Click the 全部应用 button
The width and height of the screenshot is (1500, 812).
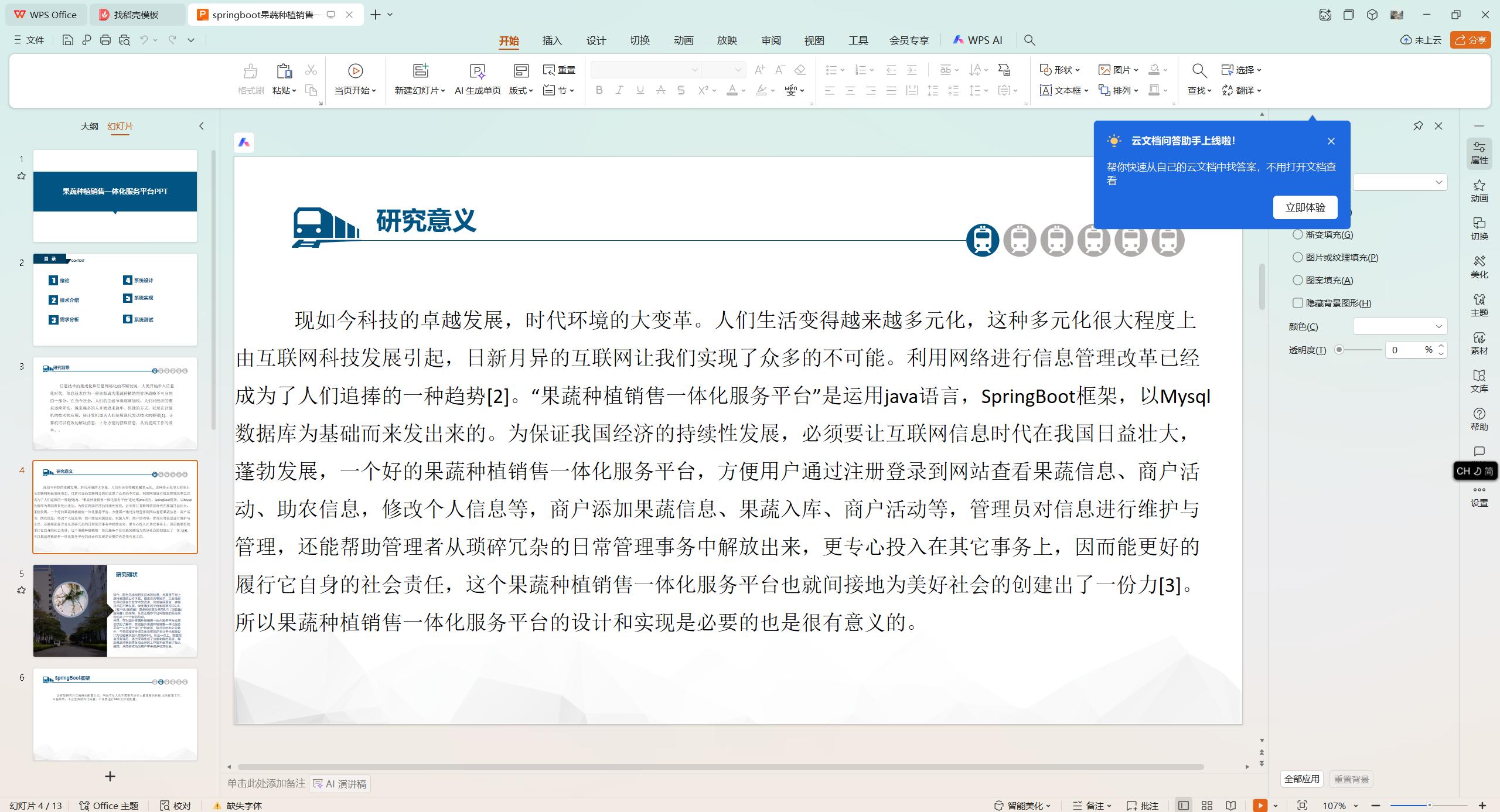pos(1301,779)
